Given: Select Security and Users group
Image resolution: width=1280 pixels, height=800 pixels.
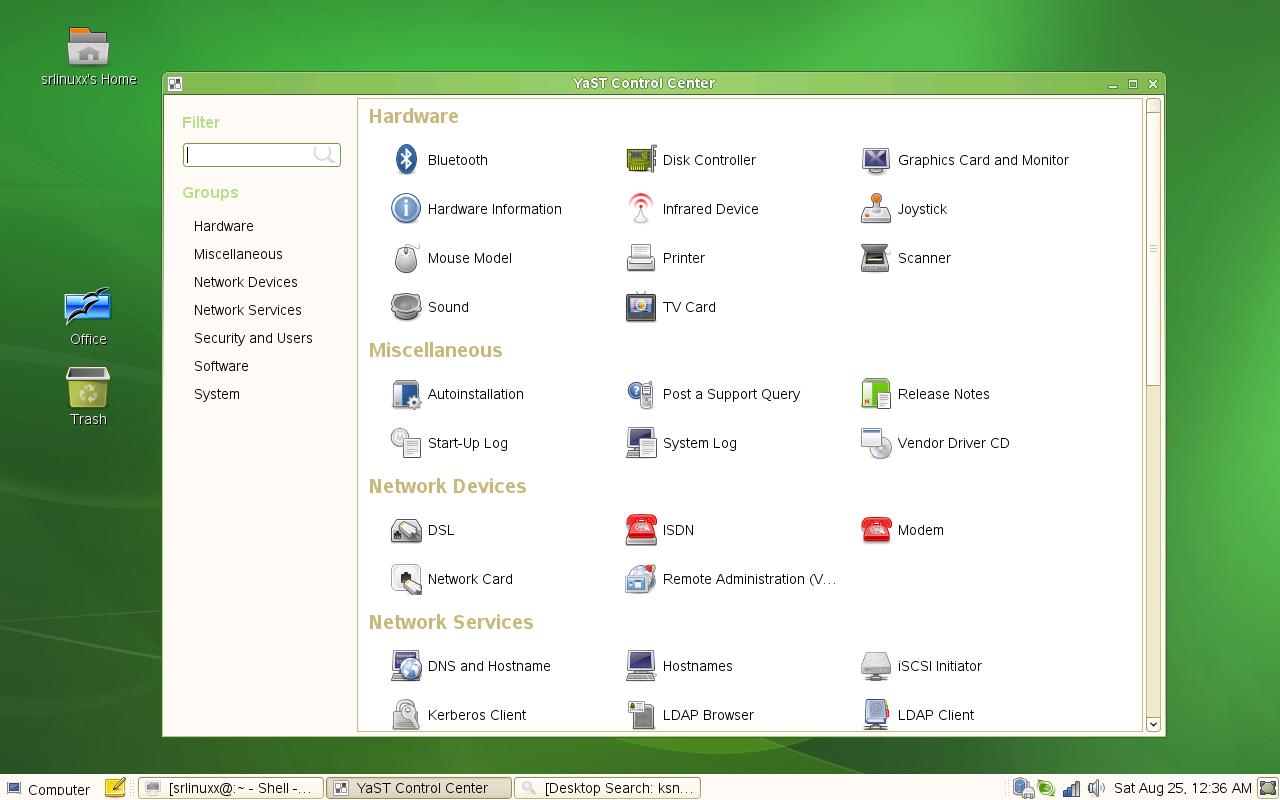Looking at the screenshot, I should (x=253, y=338).
